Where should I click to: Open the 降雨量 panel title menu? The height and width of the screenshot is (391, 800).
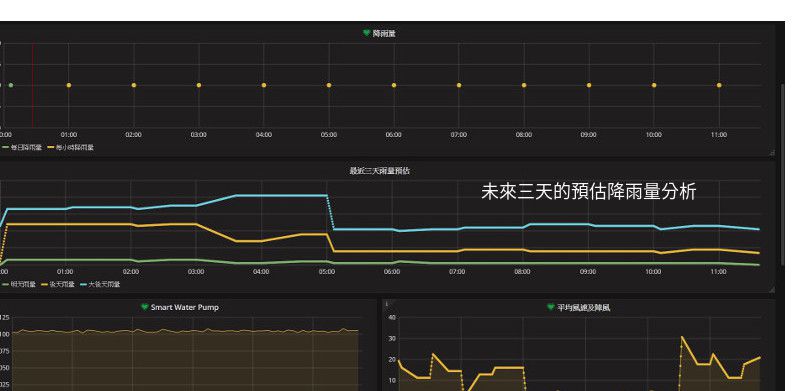tap(384, 33)
